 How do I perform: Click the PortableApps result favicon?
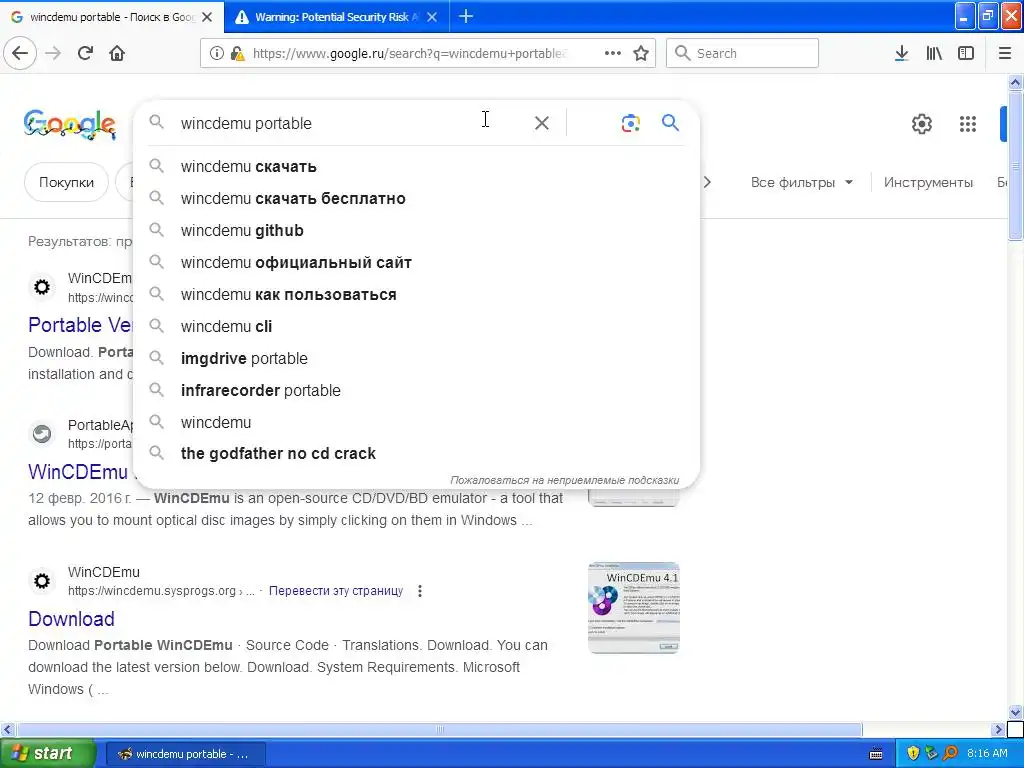click(x=42, y=434)
